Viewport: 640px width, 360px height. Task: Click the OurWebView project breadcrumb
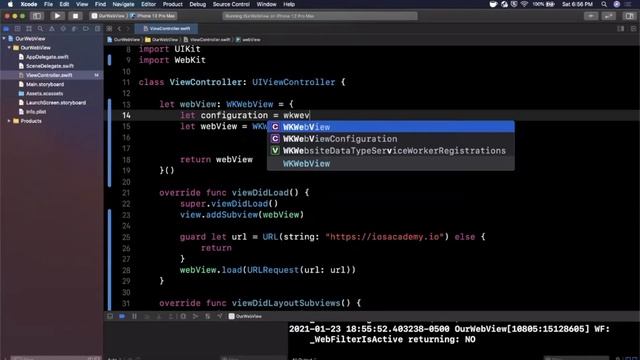(x=123, y=40)
